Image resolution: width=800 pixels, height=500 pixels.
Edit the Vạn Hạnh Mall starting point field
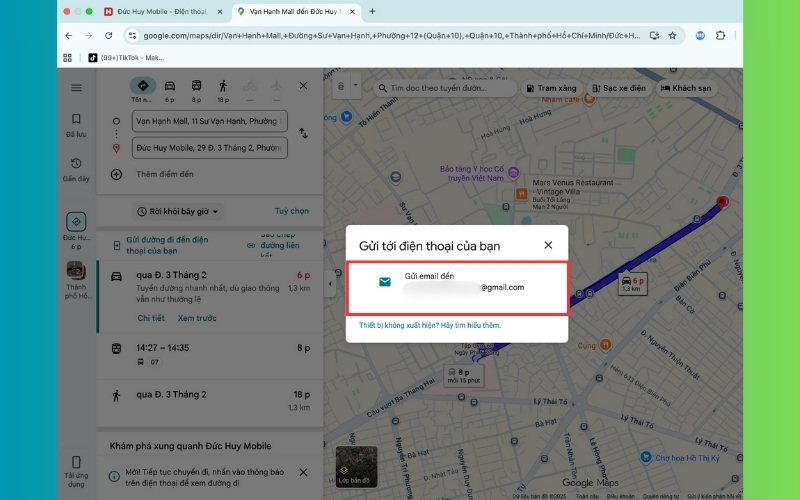tap(210, 121)
